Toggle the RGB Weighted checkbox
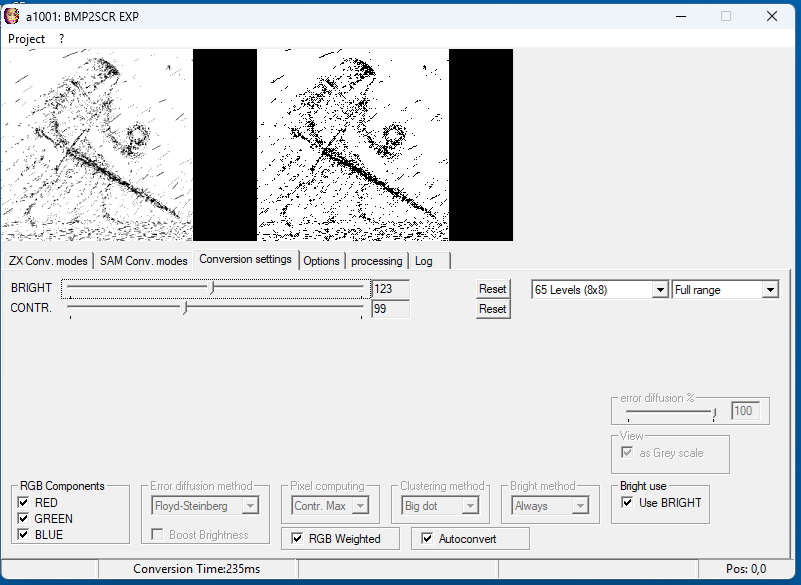 coord(297,539)
